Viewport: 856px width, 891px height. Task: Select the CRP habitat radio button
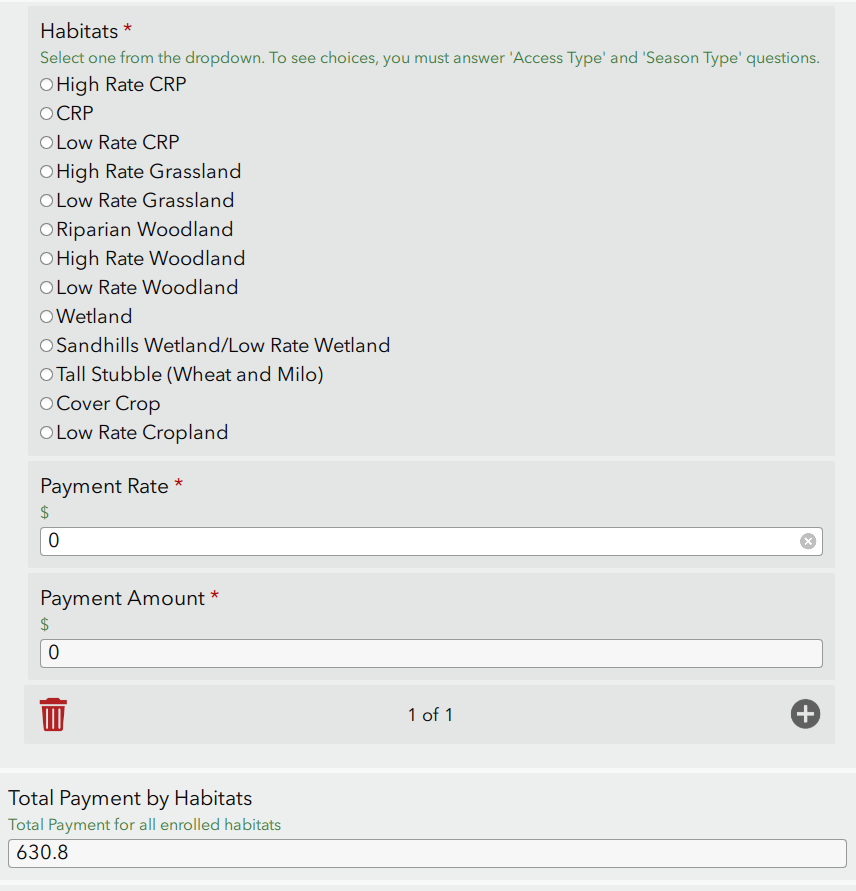pos(47,114)
